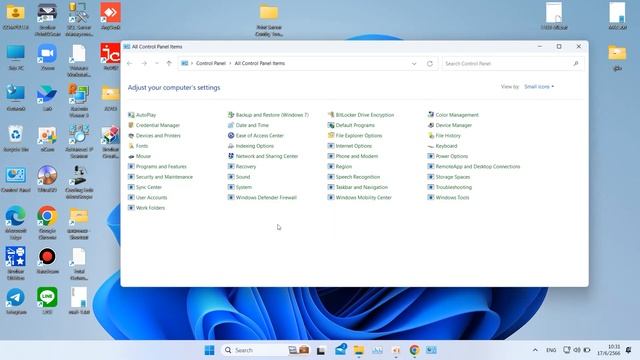Click Ease of Access Center icon

coord(231,136)
